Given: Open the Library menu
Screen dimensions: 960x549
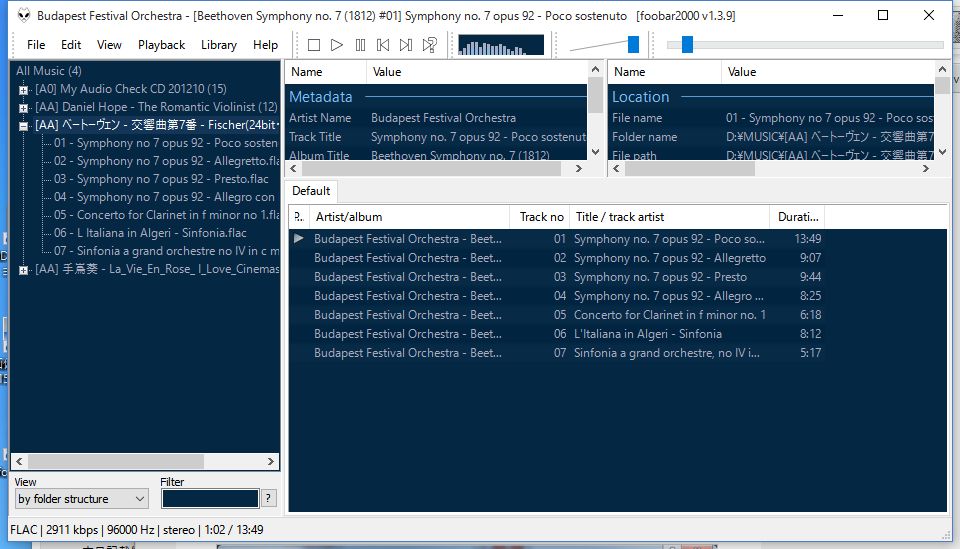Looking at the screenshot, I should (x=219, y=45).
